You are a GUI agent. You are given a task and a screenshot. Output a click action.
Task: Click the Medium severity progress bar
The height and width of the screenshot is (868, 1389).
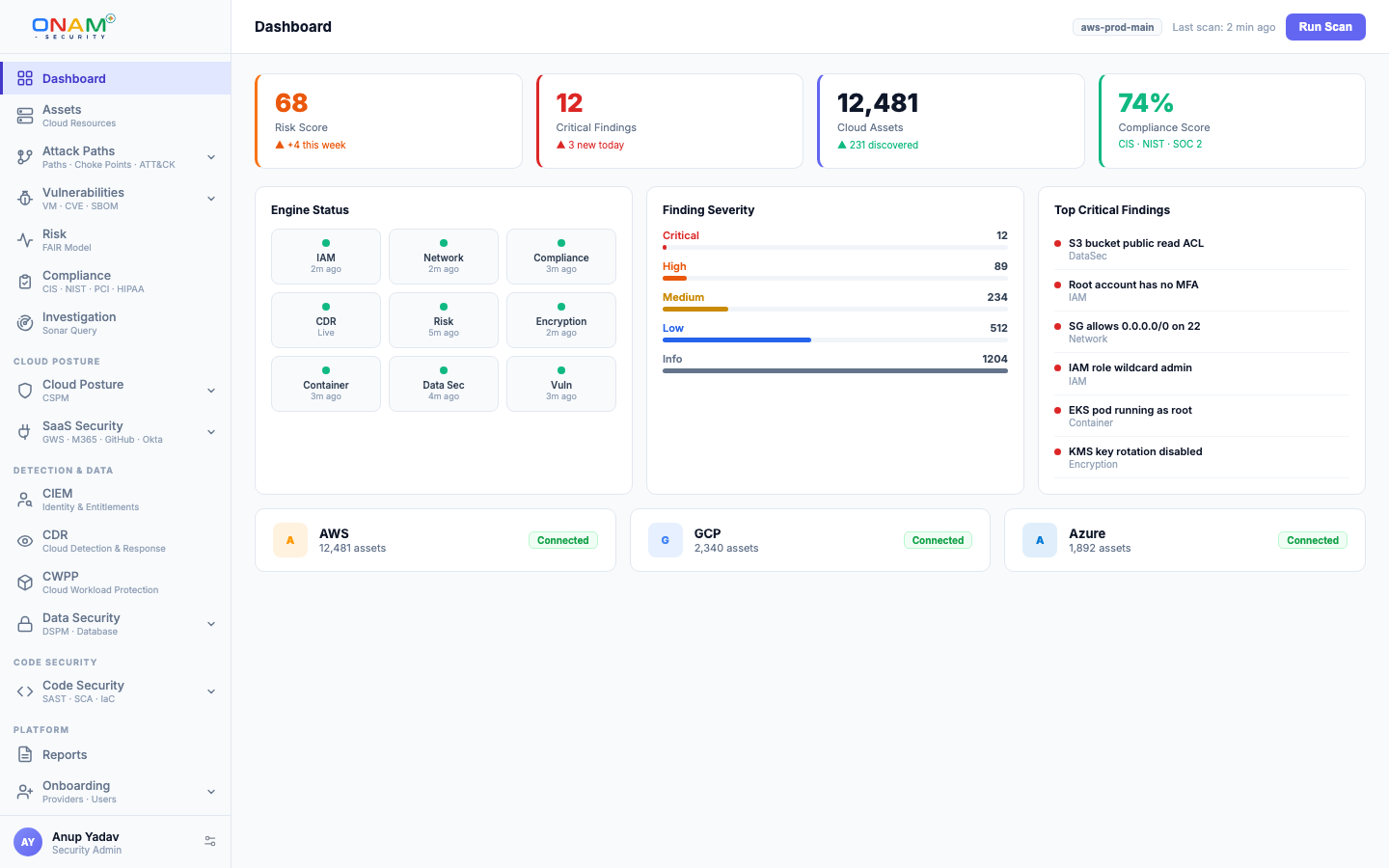[x=835, y=310]
